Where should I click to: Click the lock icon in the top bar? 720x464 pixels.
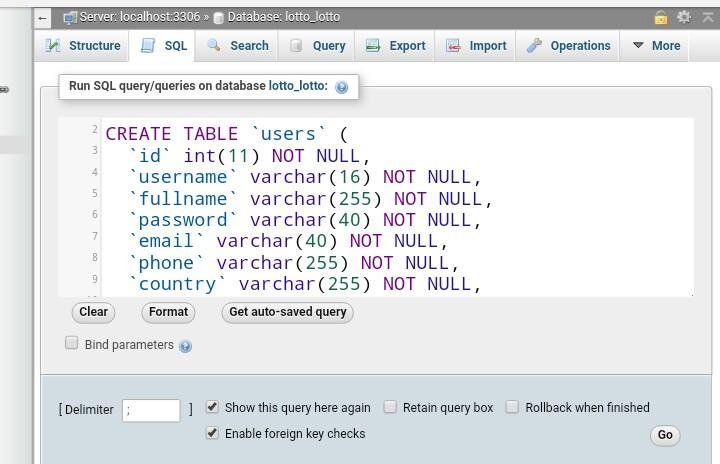[661, 17]
